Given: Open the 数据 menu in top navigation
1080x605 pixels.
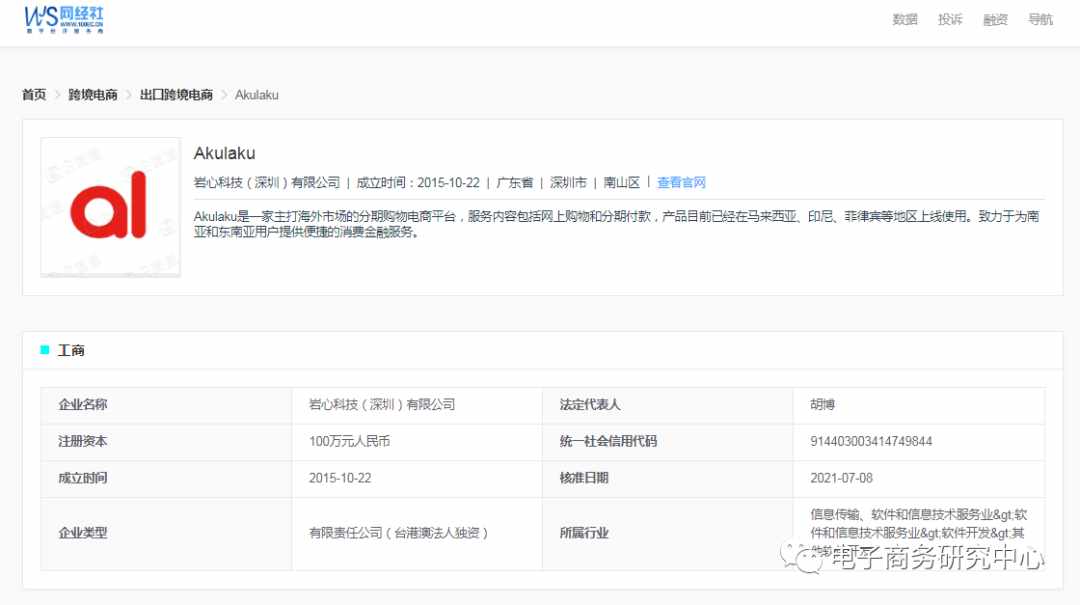Looking at the screenshot, I should pos(904,19).
